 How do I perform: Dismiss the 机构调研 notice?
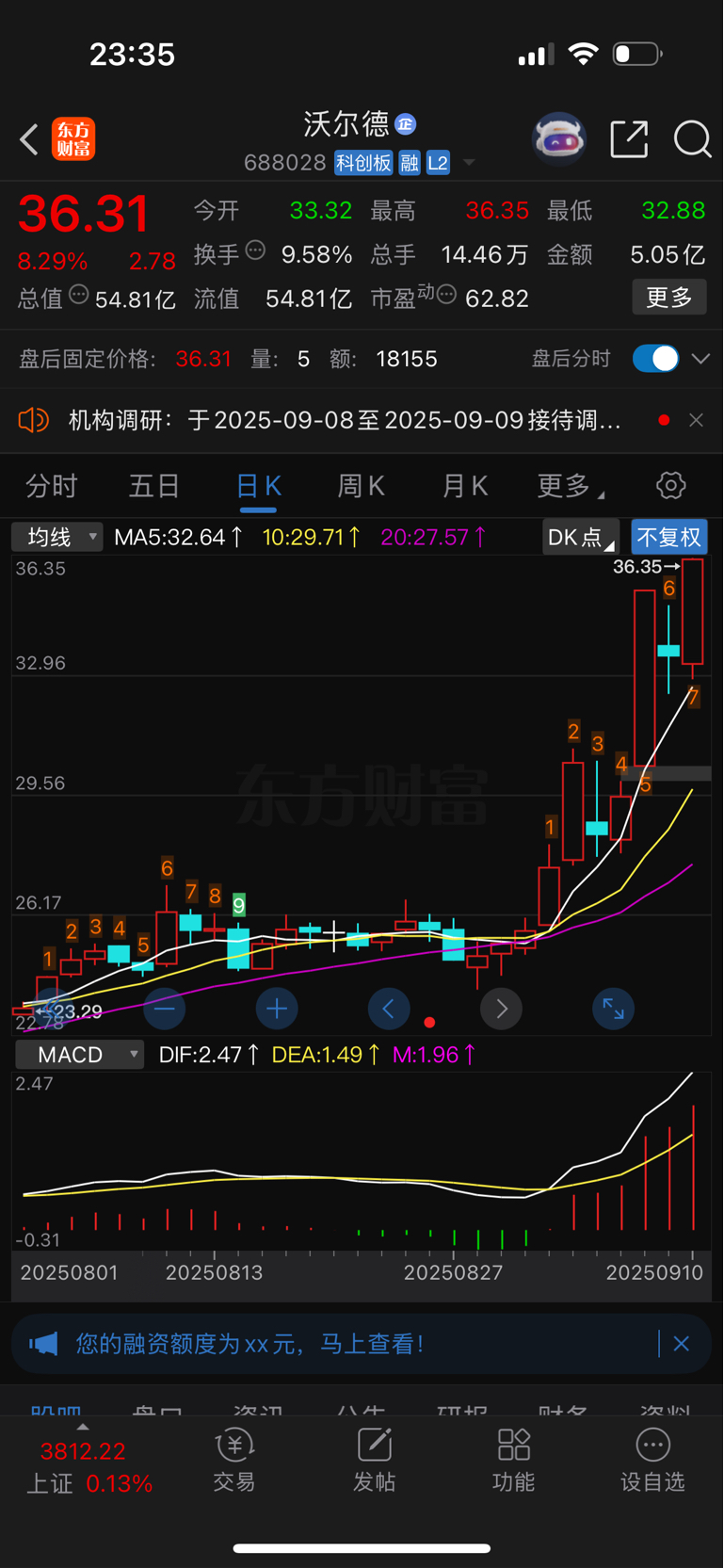[696, 420]
